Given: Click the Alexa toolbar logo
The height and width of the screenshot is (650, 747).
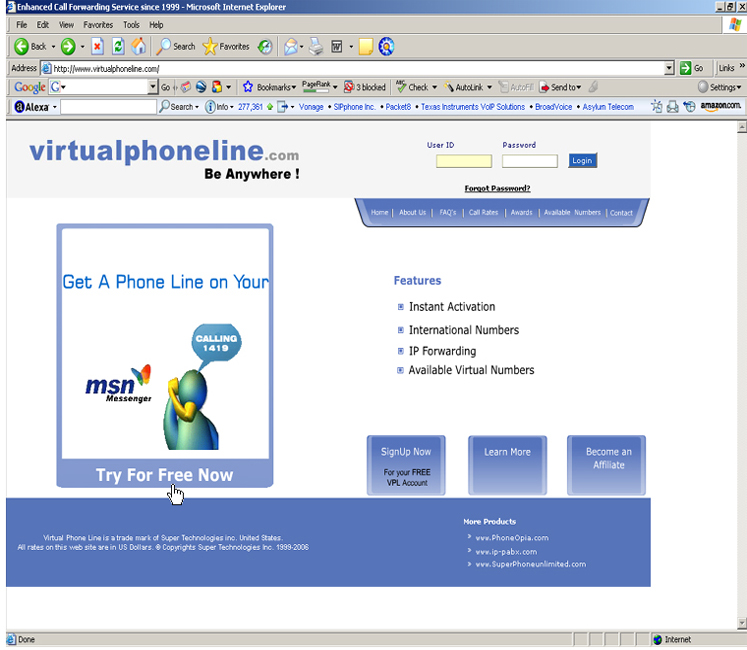Looking at the screenshot, I should [32, 107].
